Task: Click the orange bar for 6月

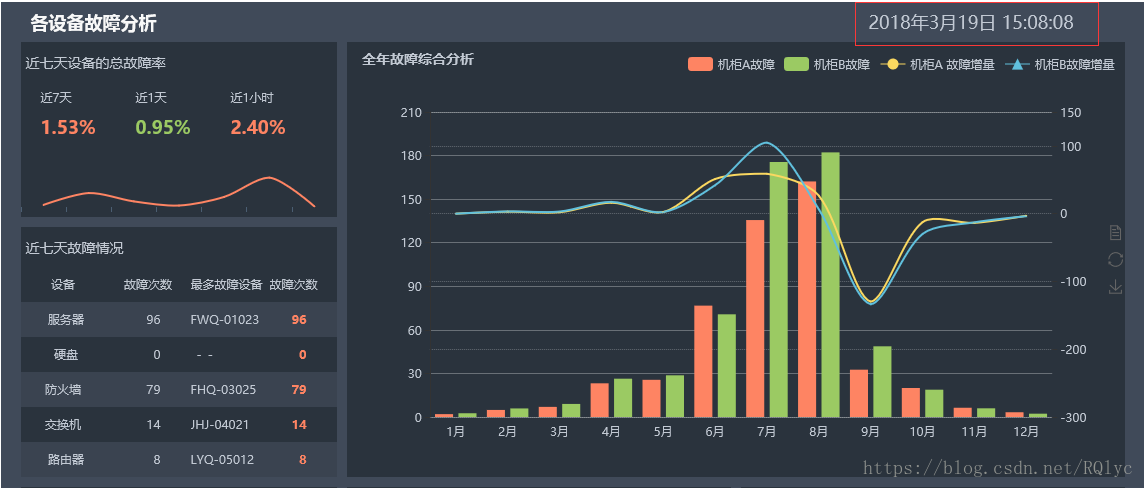Action: (x=703, y=361)
